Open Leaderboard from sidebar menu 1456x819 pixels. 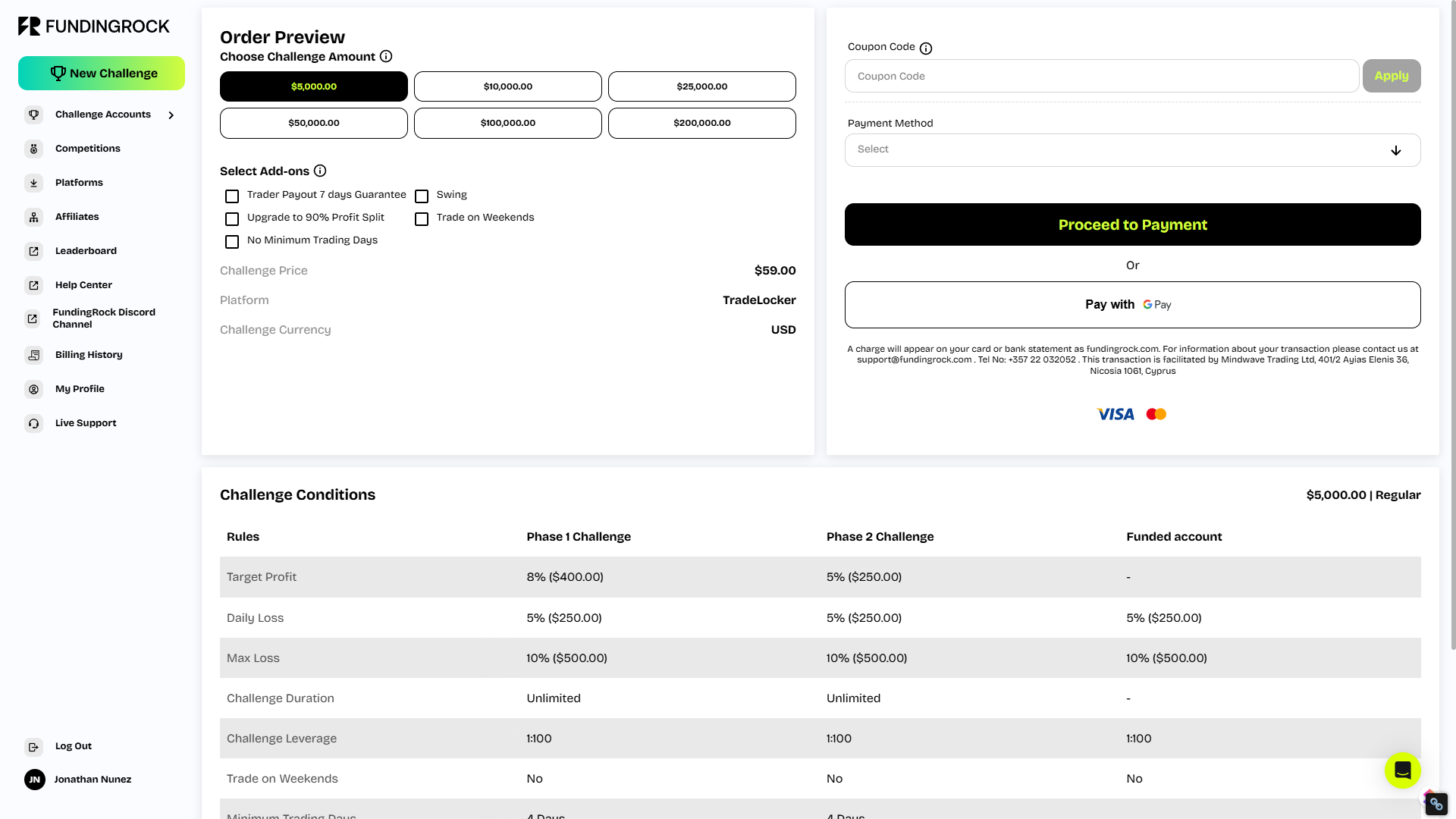coord(86,251)
